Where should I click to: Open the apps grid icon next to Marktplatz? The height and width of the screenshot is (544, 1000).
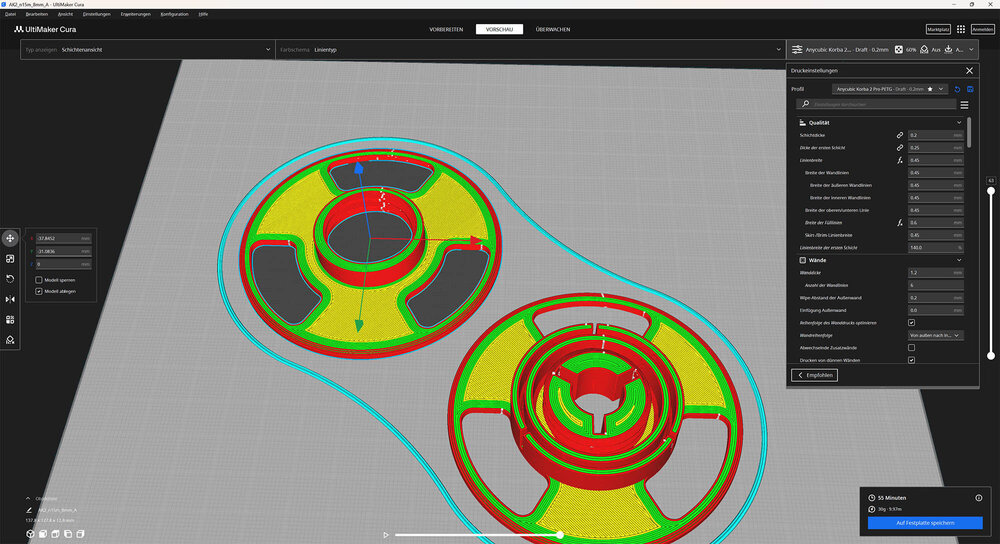coord(961,30)
